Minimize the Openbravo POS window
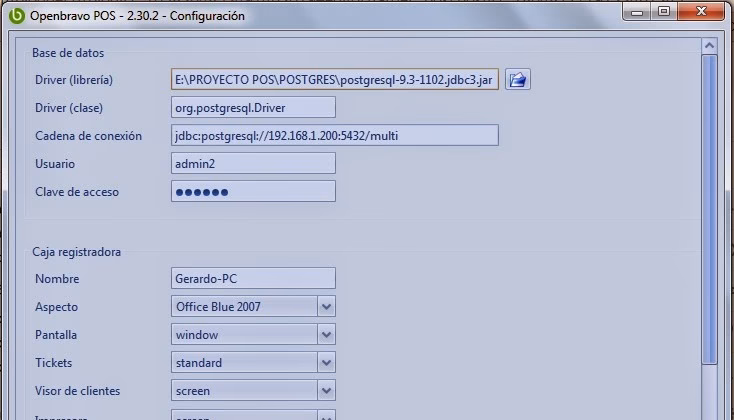 click(x=637, y=12)
